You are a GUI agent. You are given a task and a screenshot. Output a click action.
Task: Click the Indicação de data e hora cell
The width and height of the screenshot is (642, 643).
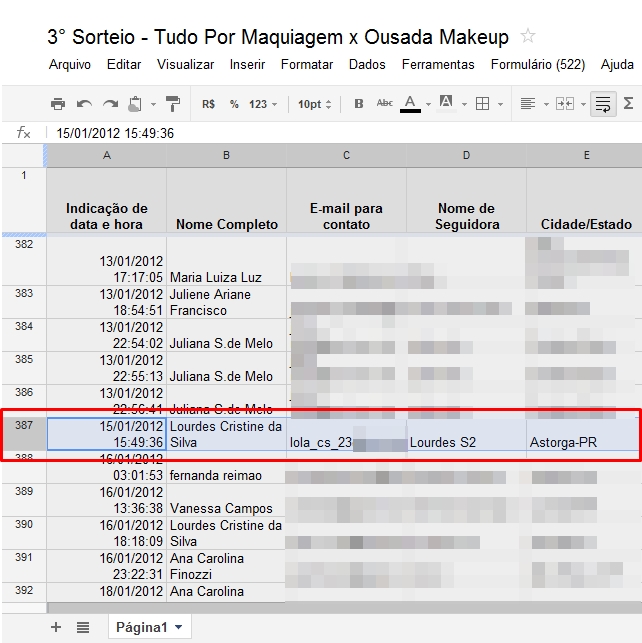(107, 201)
